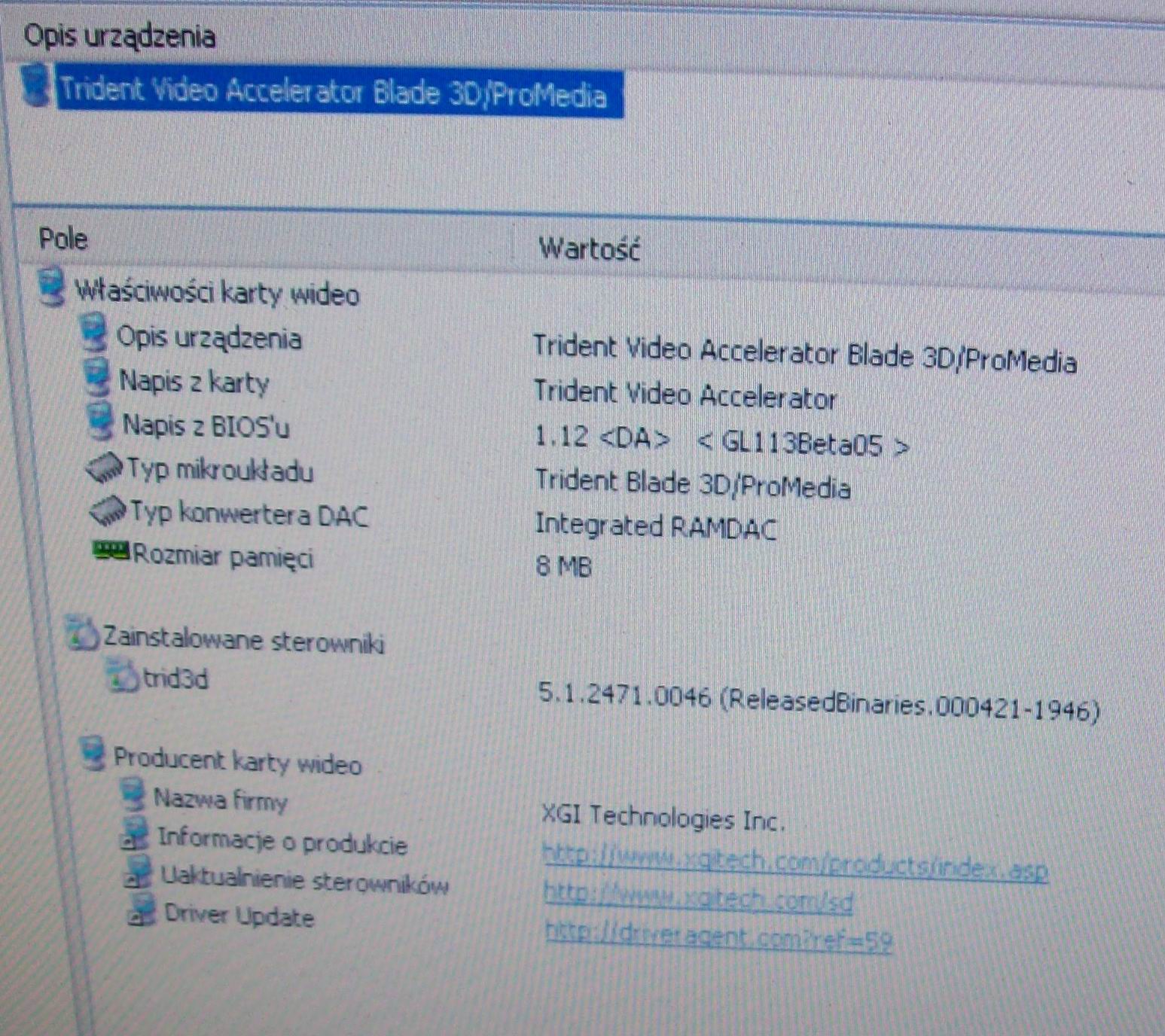1165x1036 pixels.
Task: Click the icon next to Informacje o produkcie
Action: [135, 834]
